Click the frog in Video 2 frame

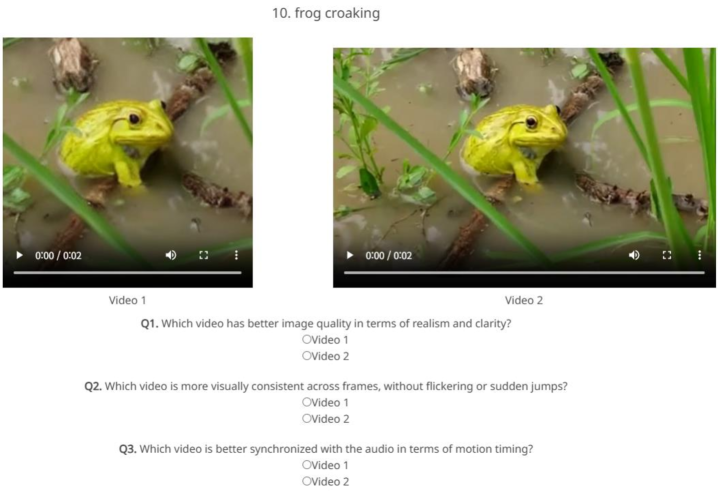514,143
